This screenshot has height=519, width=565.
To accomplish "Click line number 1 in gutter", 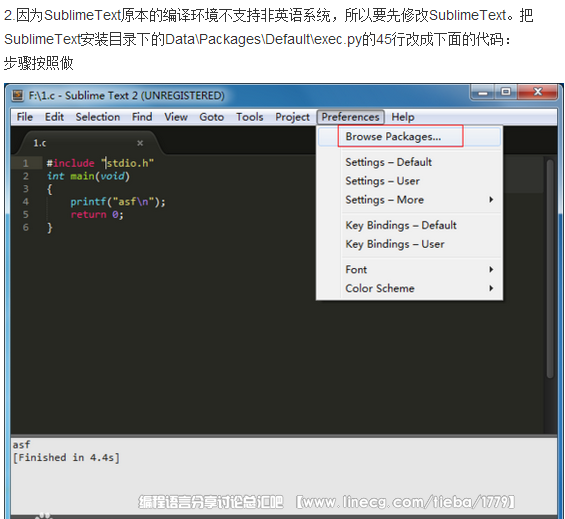I will 25,163.
